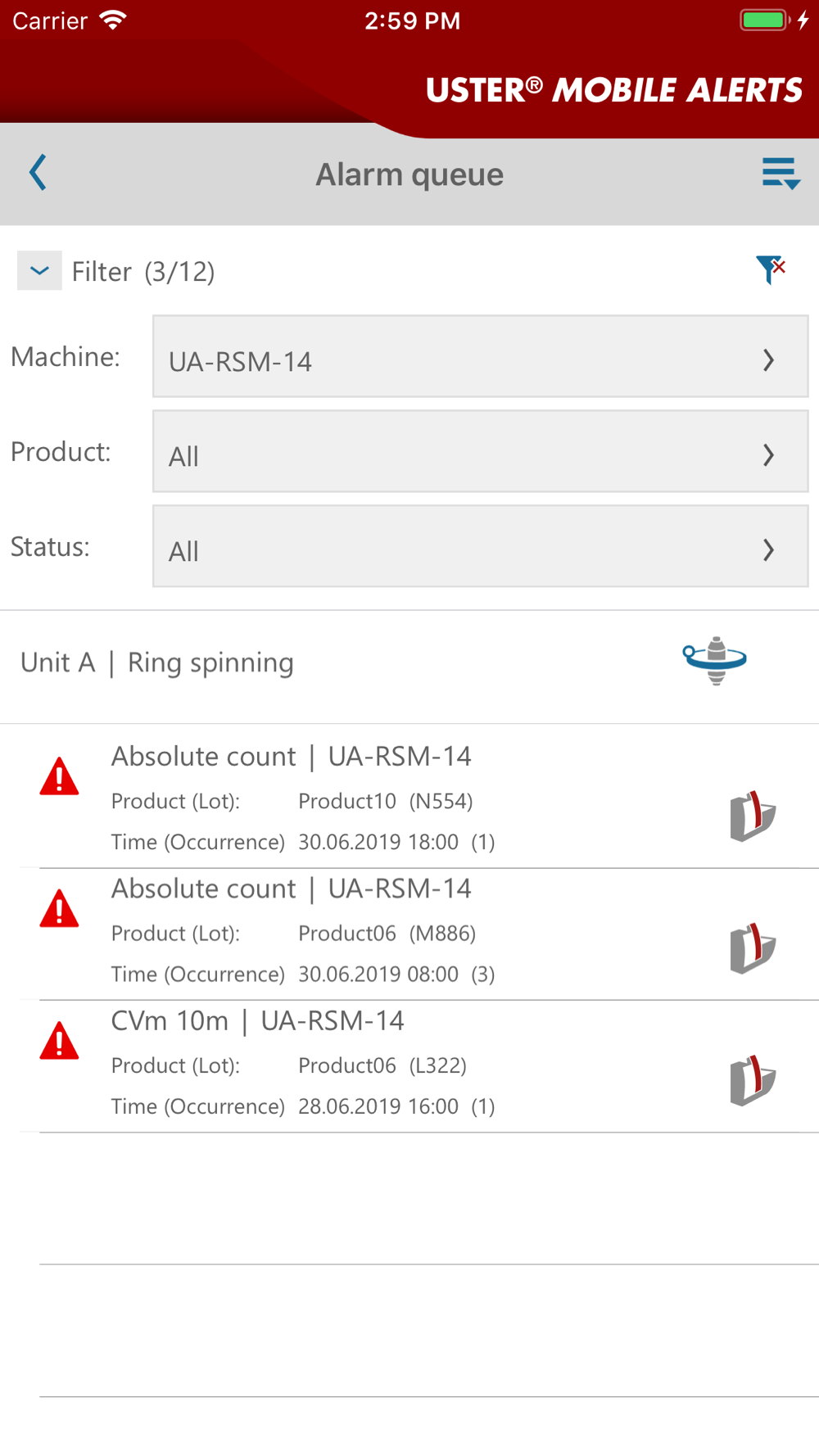Image resolution: width=819 pixels, height=1456 pixels.
Task: Open the Product filter dropdown
Action: tap(480, 452)
